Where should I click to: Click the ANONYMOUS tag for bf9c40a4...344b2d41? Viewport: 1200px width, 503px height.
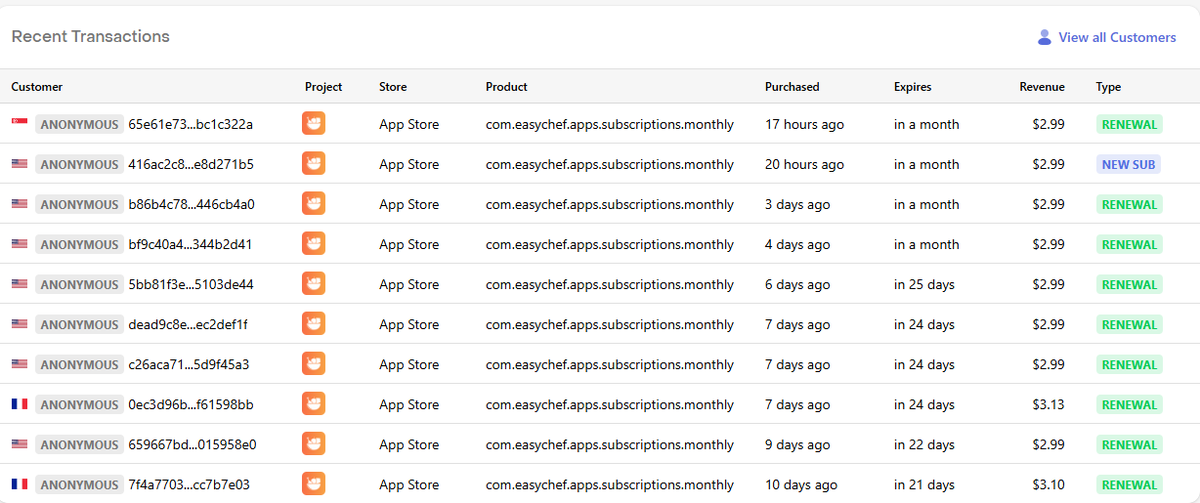click(79, 244)
